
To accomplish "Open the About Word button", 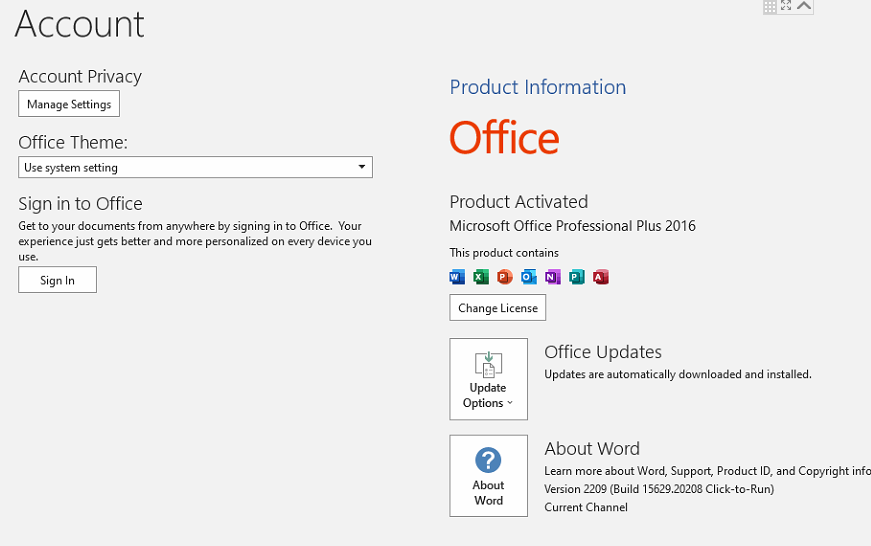I will point(488,475).
